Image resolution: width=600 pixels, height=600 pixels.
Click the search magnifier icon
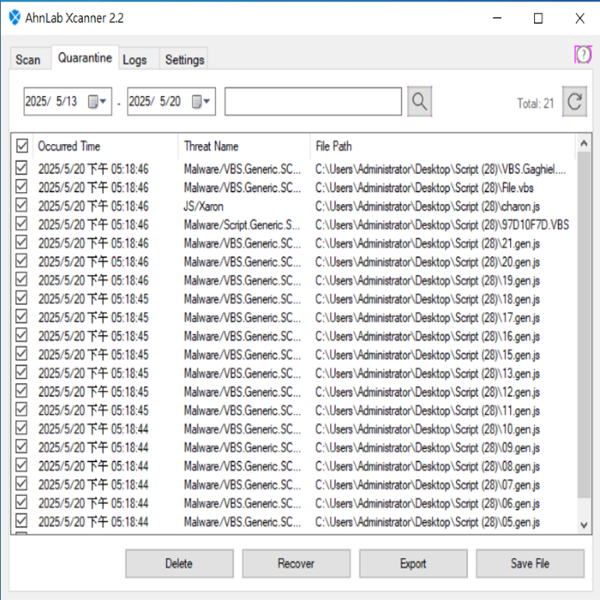(x=419, y=102)
